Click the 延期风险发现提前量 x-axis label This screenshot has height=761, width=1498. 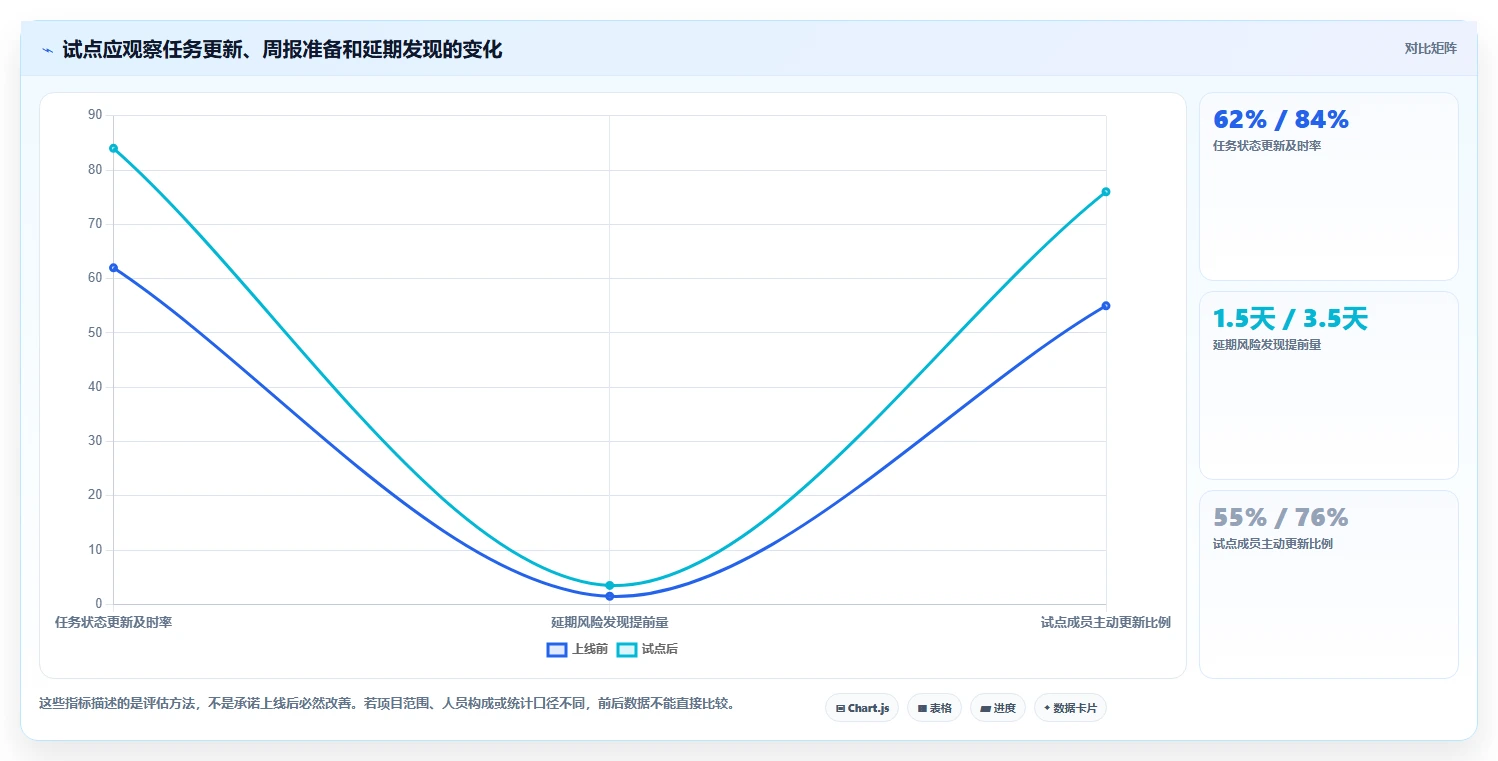click(x=609, y=622)
